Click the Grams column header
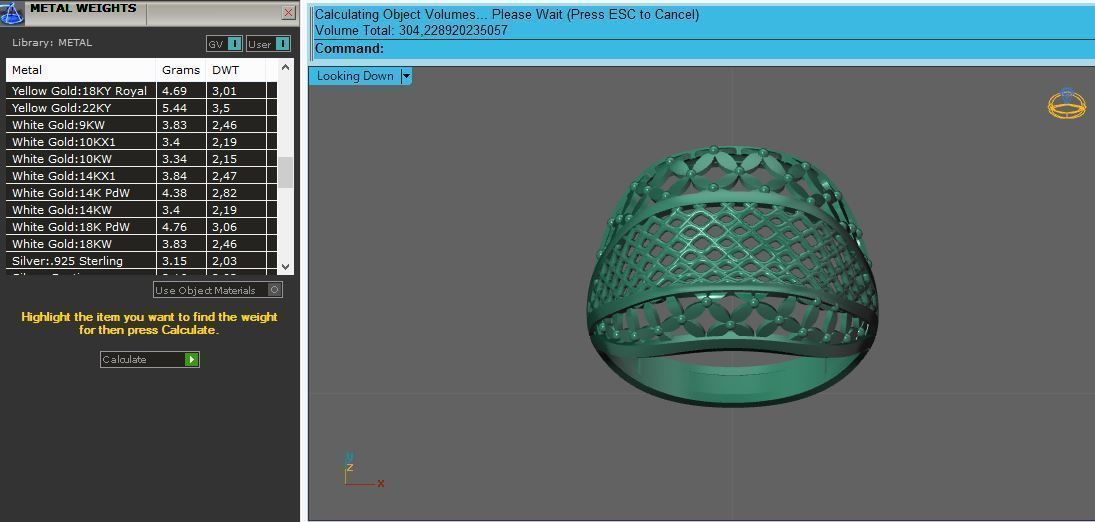 tap(181, 70)
